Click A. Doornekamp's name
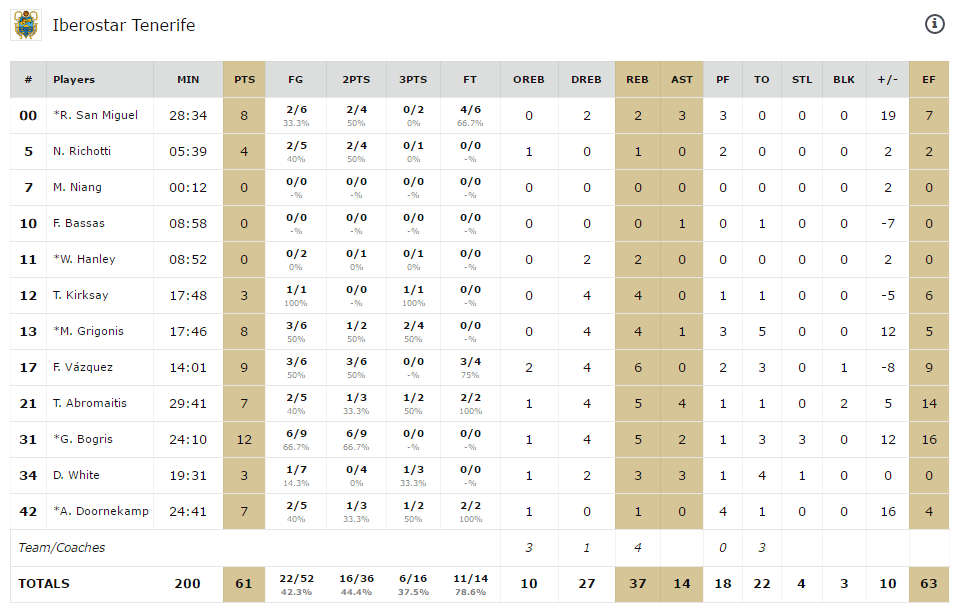 (103, 511)
